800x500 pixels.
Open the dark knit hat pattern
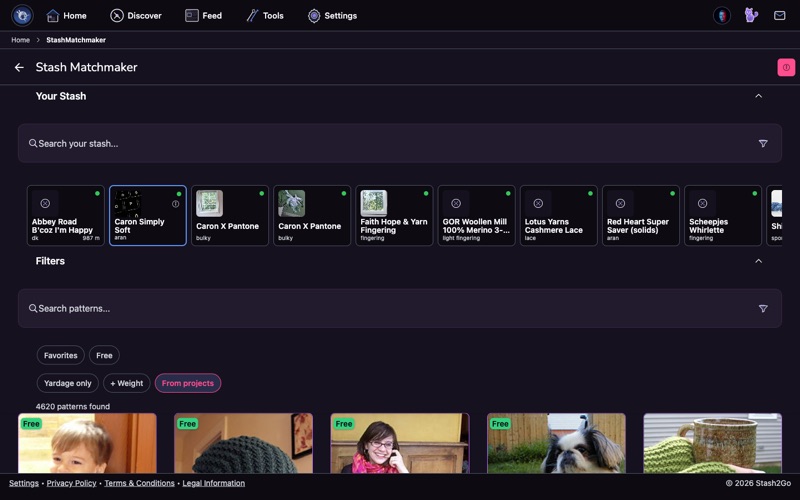(x=243, y=443)
